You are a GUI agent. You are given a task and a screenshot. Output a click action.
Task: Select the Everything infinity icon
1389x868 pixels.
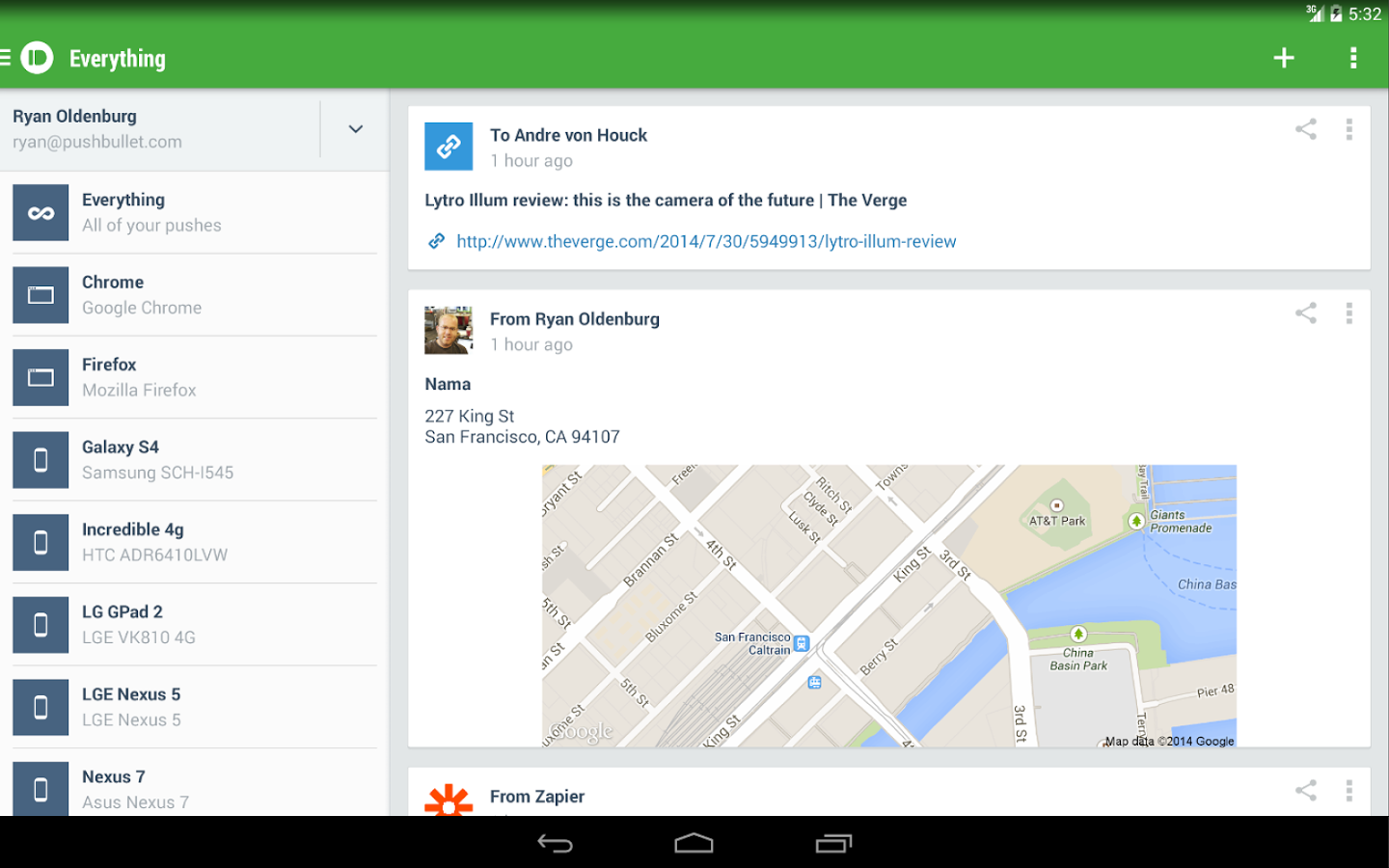[41, 212]
